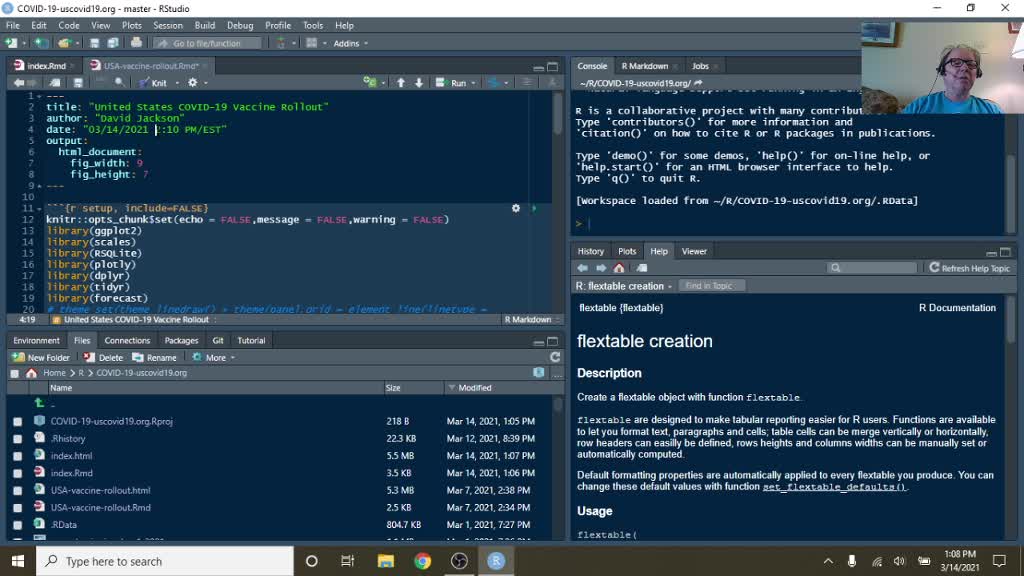The height and width of the screenshot is (576, 1024).
Task: Select the .Rhistory file checkbox
Action: pos(18,439)
